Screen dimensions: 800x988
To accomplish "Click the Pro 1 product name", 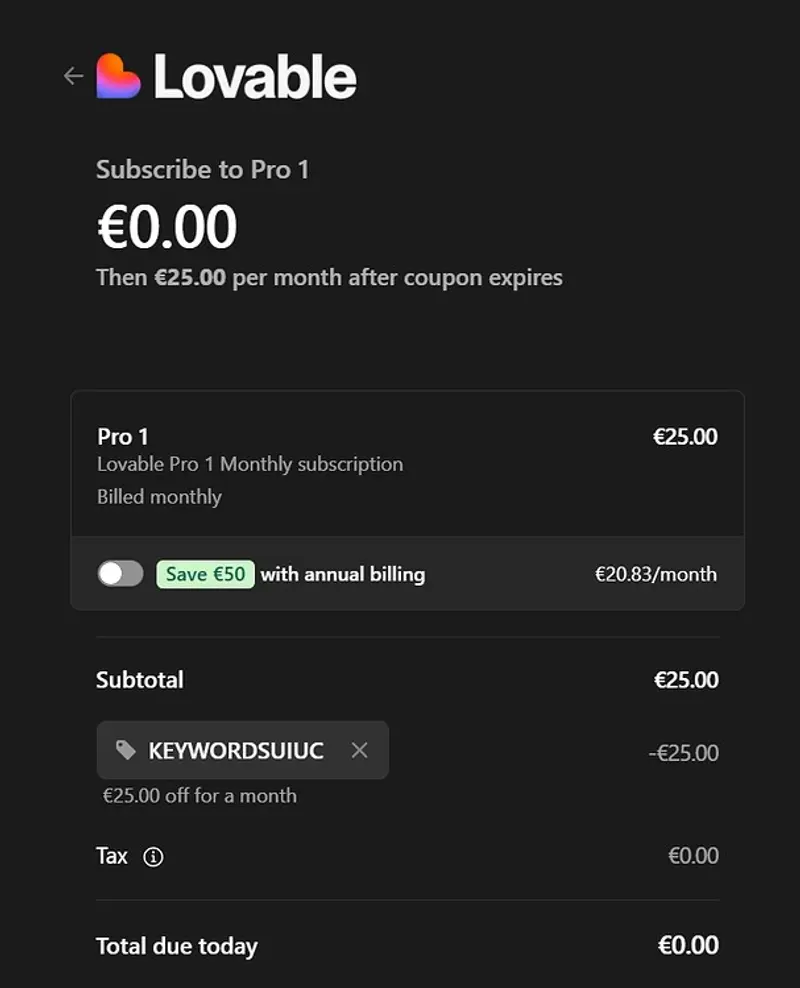I will (123, 437).
